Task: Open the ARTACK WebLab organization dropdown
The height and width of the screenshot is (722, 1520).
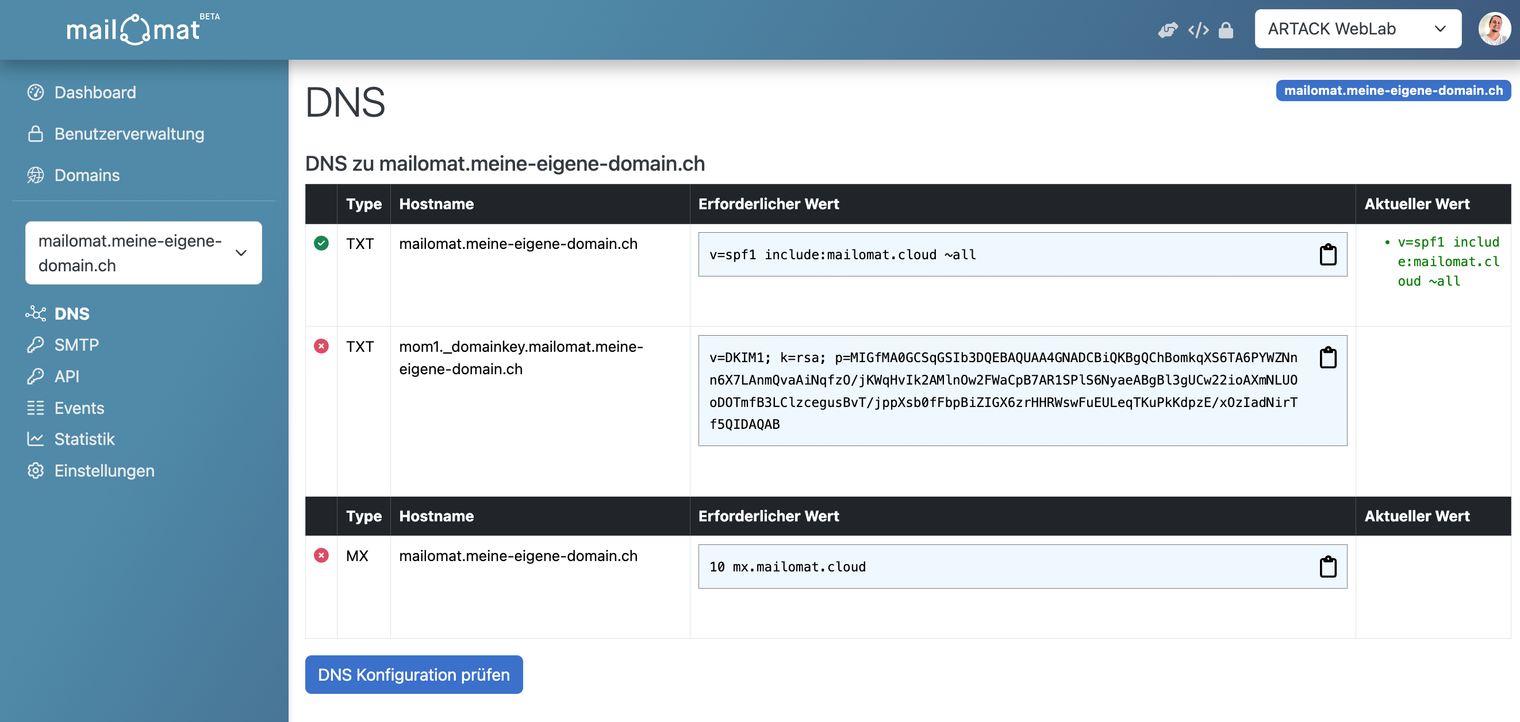Action: [1357, 29]
